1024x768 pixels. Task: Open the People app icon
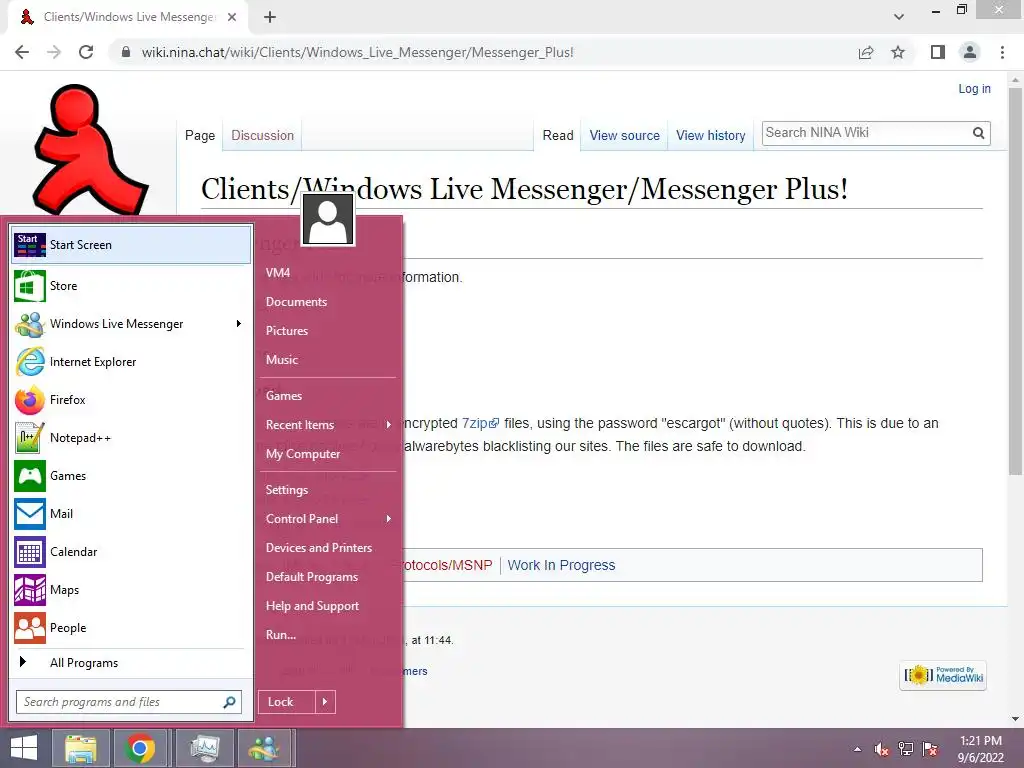point(30,628)
